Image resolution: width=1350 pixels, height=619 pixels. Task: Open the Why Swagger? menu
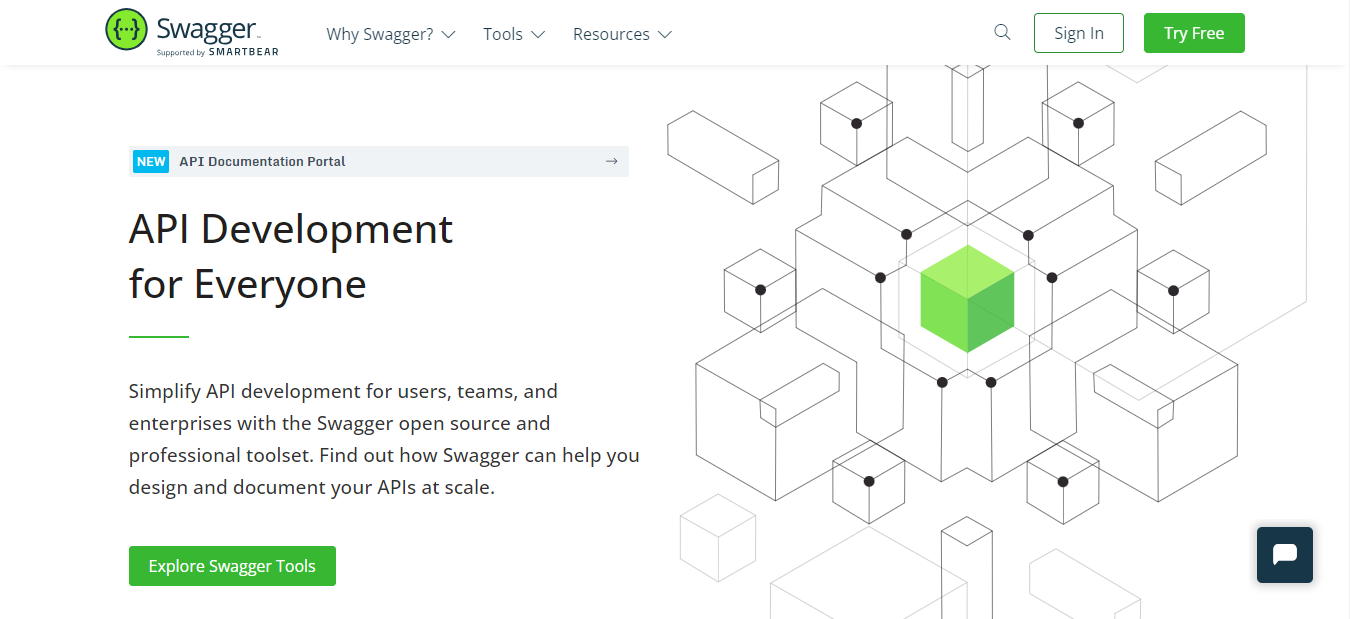click(x=382, y=34)
